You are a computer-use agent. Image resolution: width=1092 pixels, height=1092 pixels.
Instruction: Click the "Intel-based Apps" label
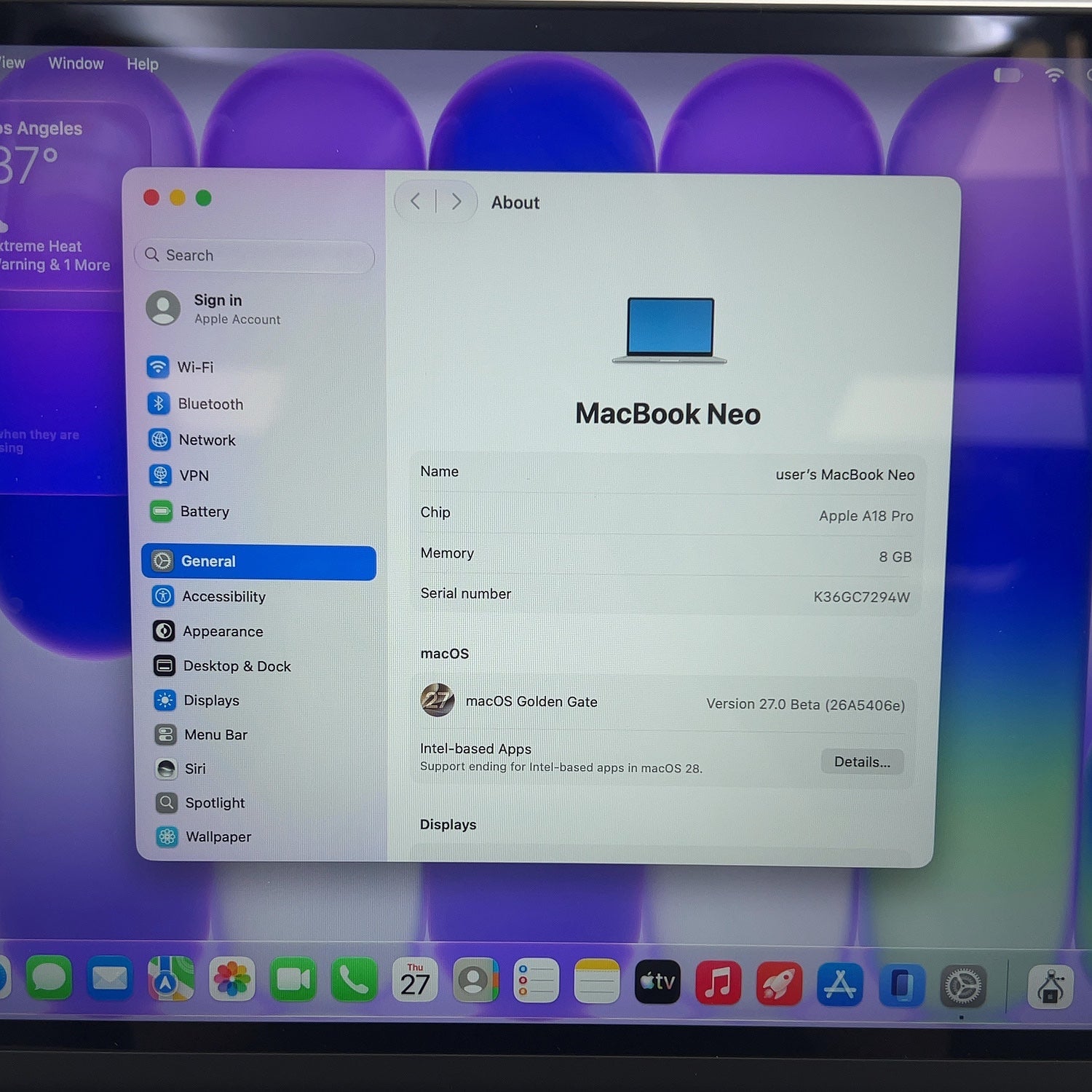[x=475, y=748]
